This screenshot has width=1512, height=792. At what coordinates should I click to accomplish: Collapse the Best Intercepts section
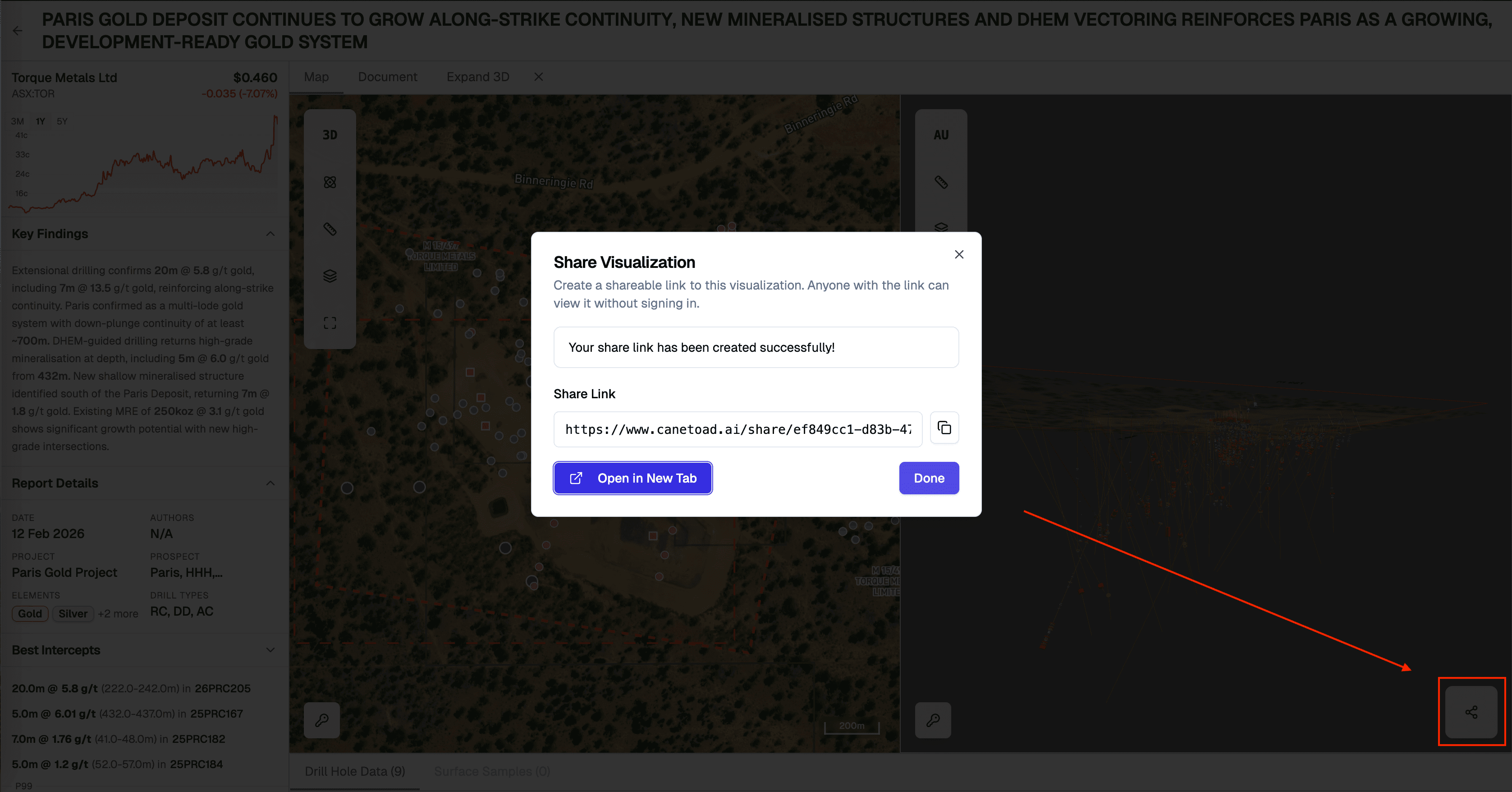tap(270, 650)
